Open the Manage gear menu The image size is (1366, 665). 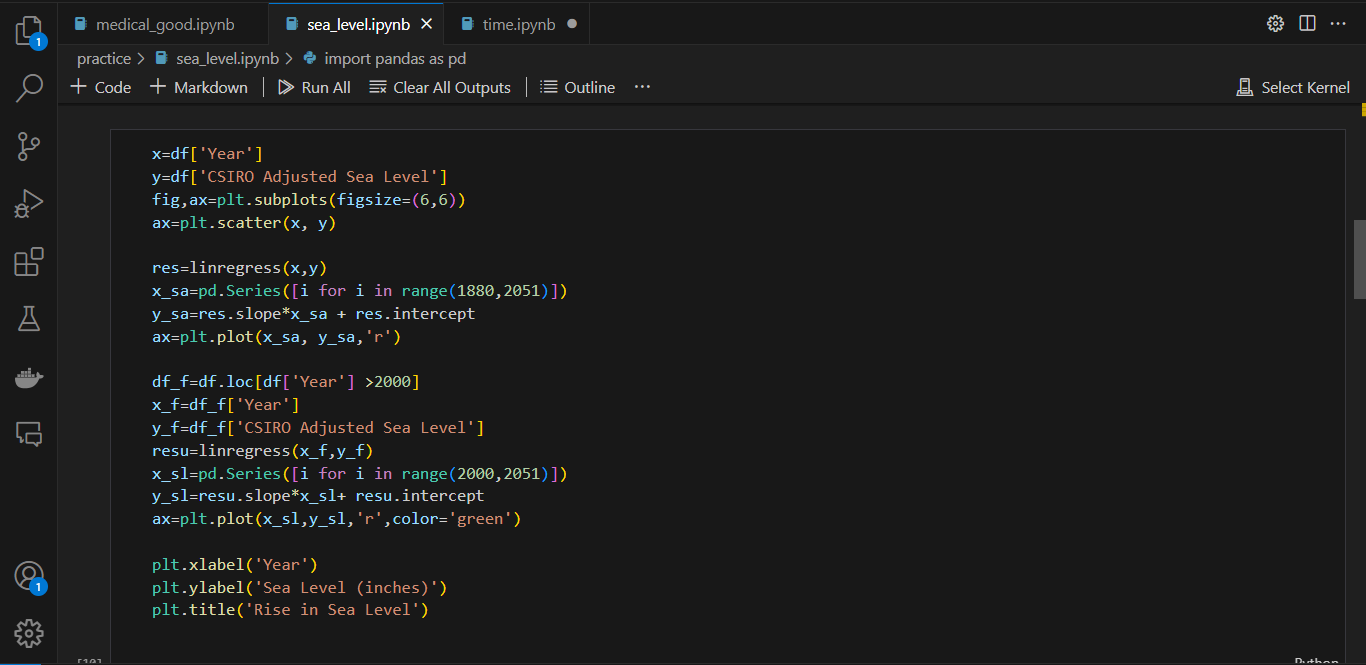(29, 633)
